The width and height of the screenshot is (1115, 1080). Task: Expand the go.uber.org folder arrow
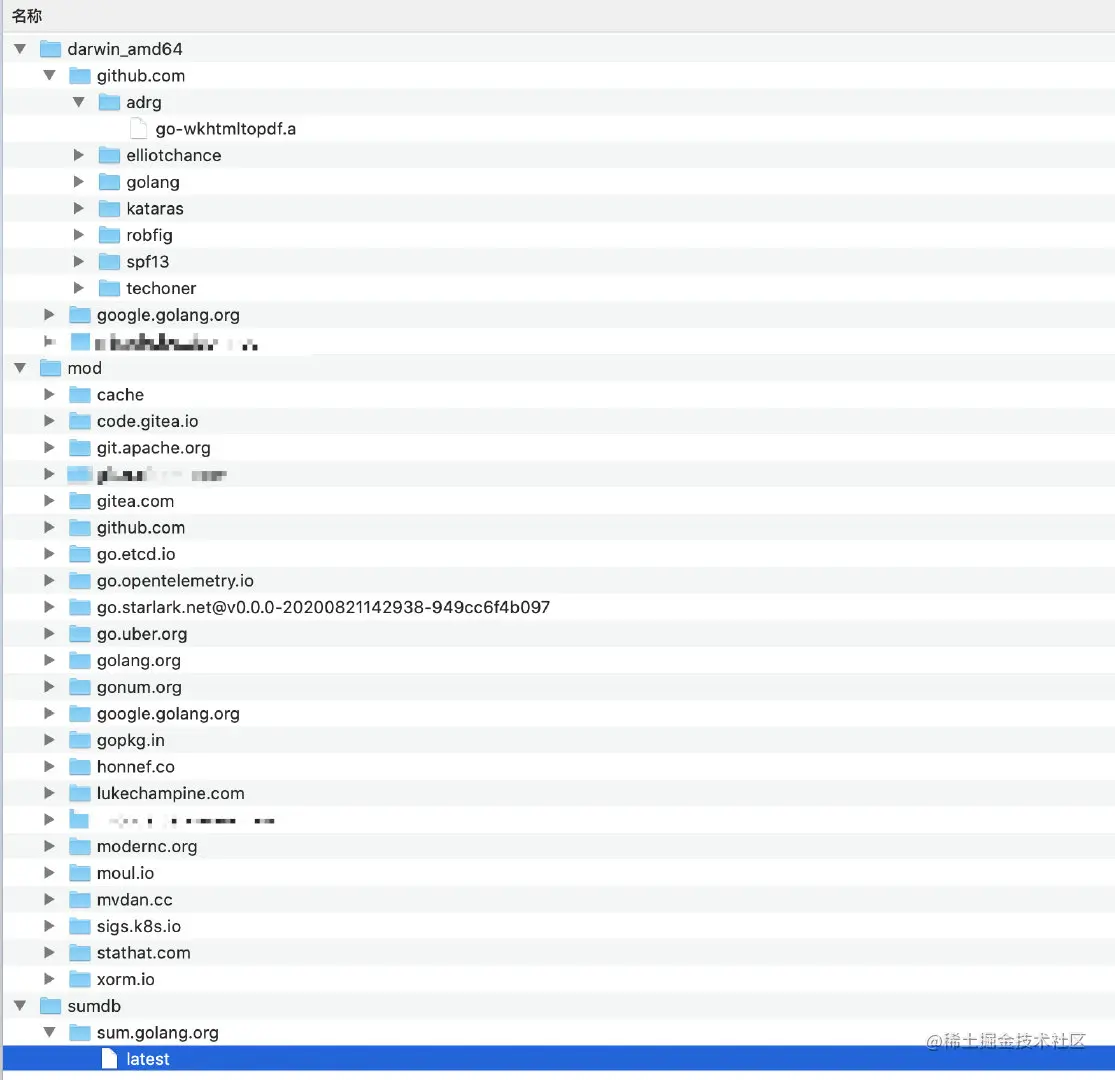[49, 633]
